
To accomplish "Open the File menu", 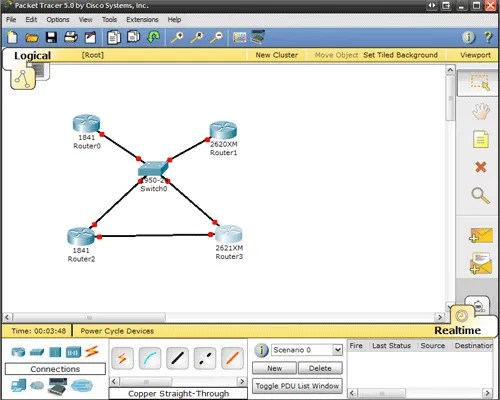I will click(x=11, y=20).
